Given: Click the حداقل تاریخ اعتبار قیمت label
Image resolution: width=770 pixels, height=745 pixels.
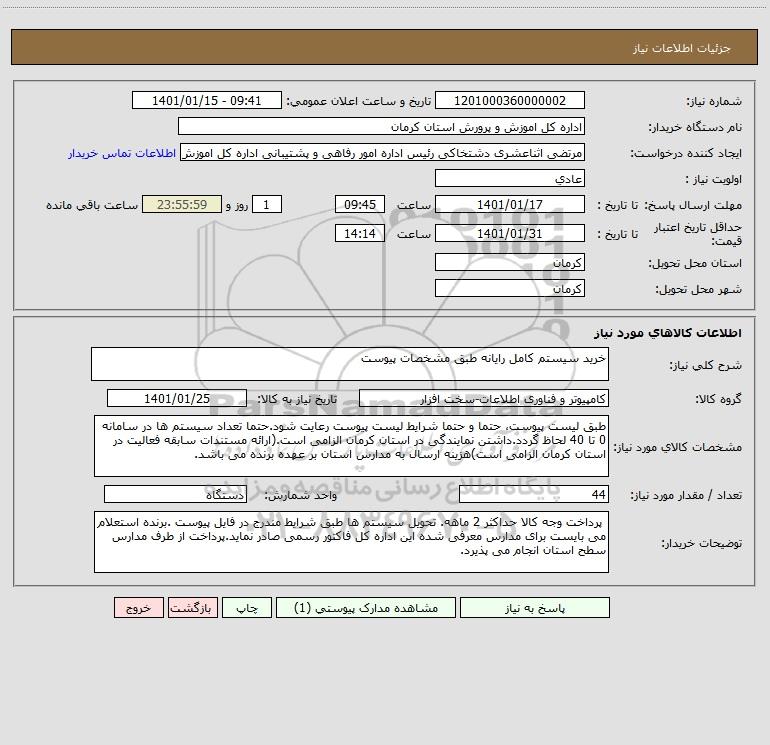Looking at the screenshot, I should pyautogui.click(x=698, y=234).
